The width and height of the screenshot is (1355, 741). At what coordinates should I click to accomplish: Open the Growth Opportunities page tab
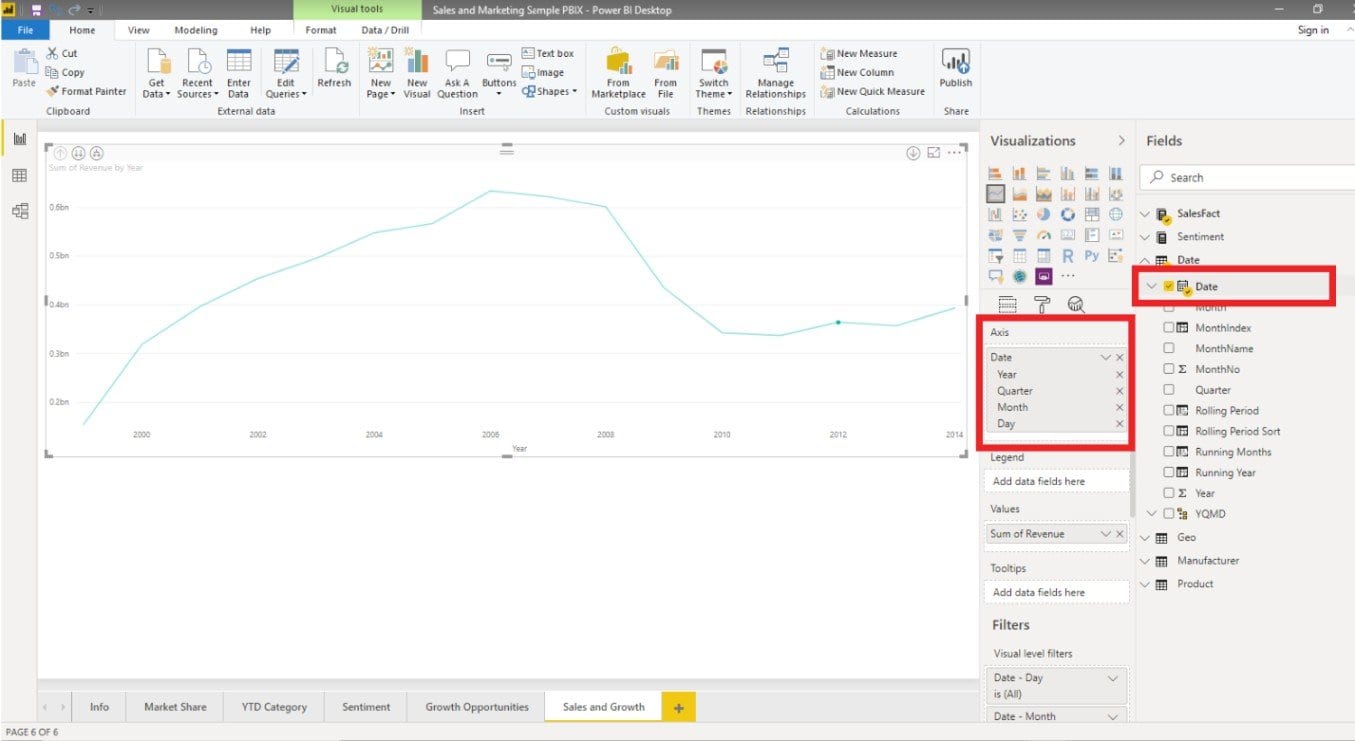point(477,707)
